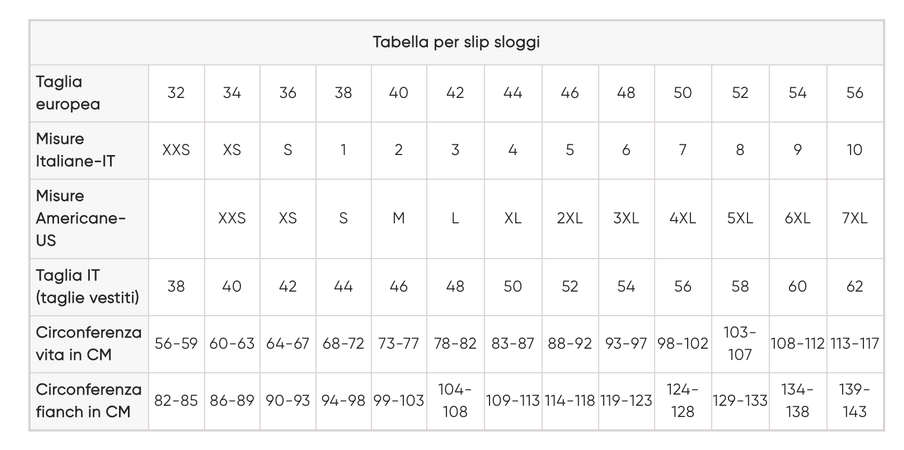Click European size 32 cell
The image size is (904, 450).
pyautogui.click(x=176, y=93)
